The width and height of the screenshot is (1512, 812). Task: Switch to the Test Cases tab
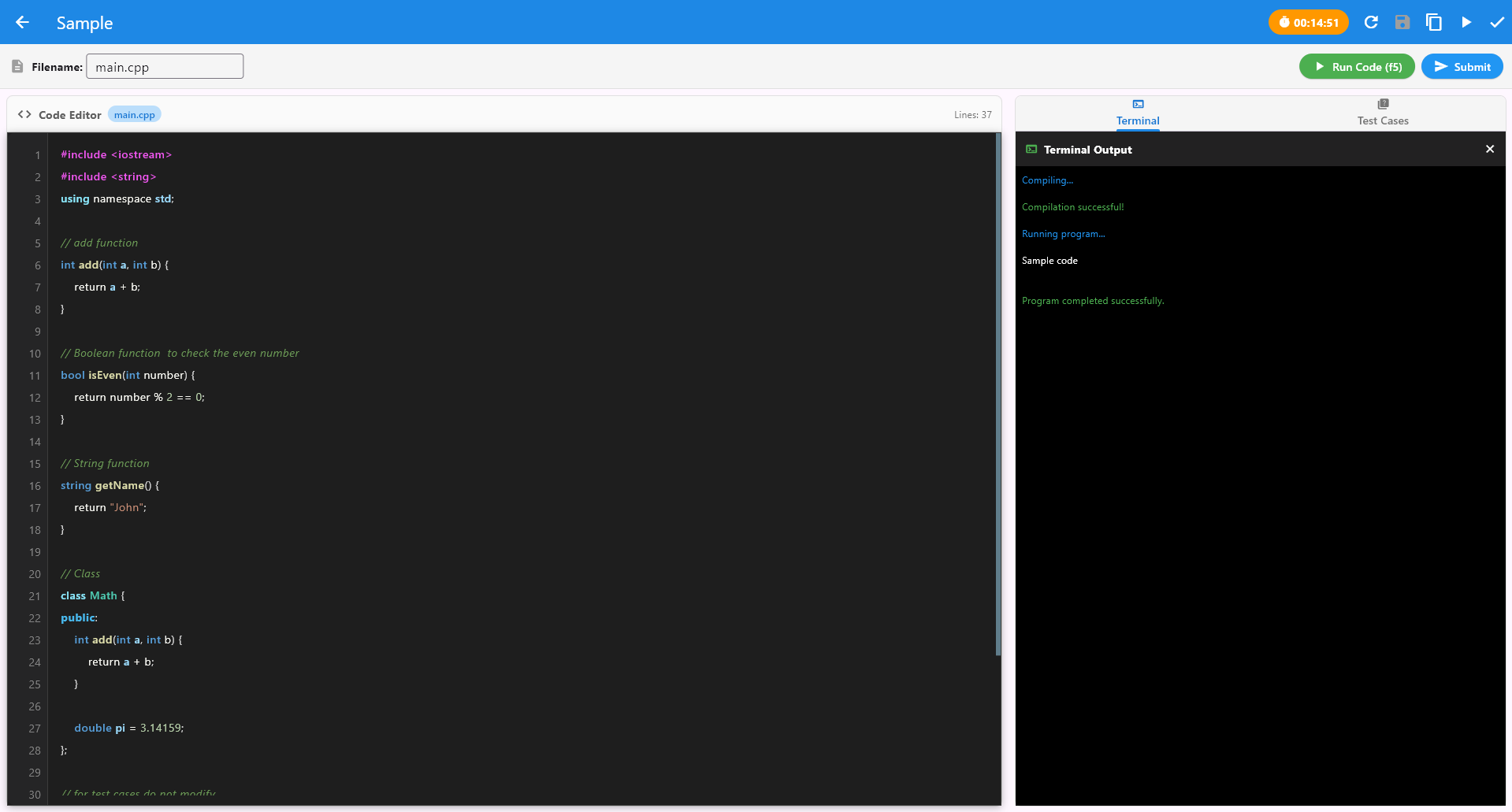tap(1382, 113)
